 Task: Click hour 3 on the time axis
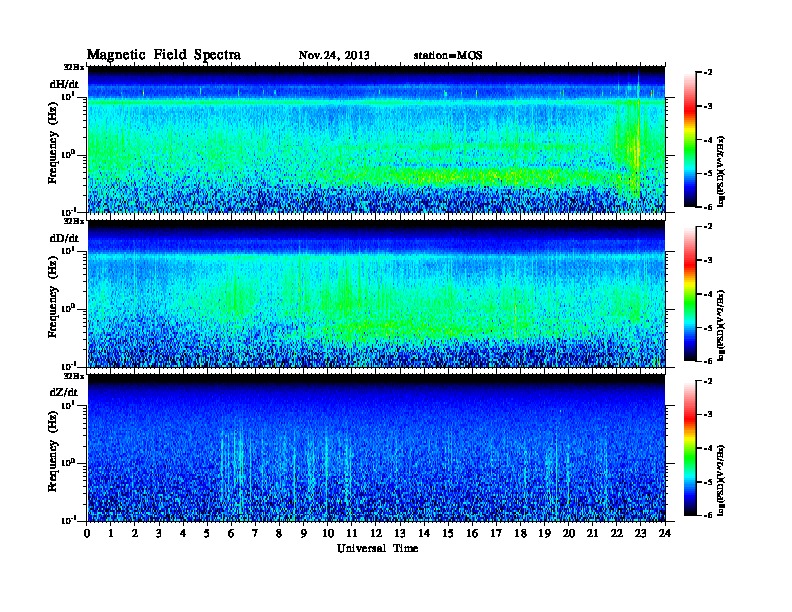(159, 534)
